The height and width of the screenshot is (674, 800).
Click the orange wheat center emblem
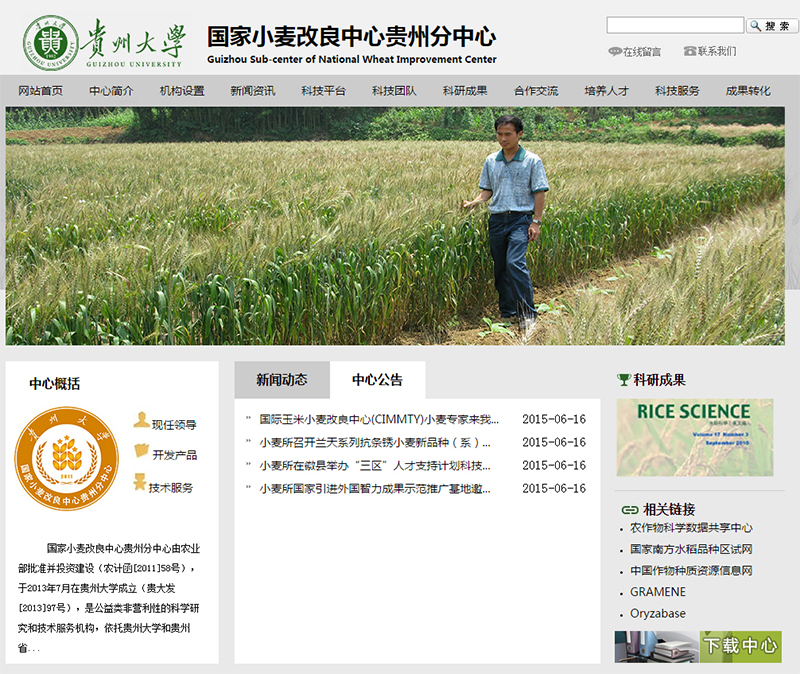coord(67,458)
